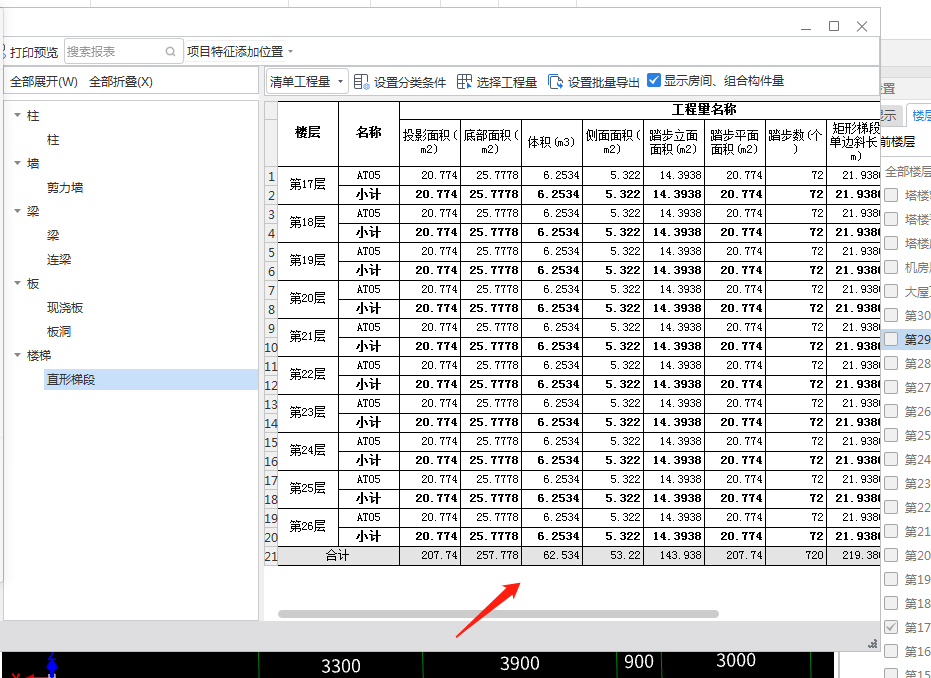Toggle the 机房 floor checkbox in background panel

(891, 267)
